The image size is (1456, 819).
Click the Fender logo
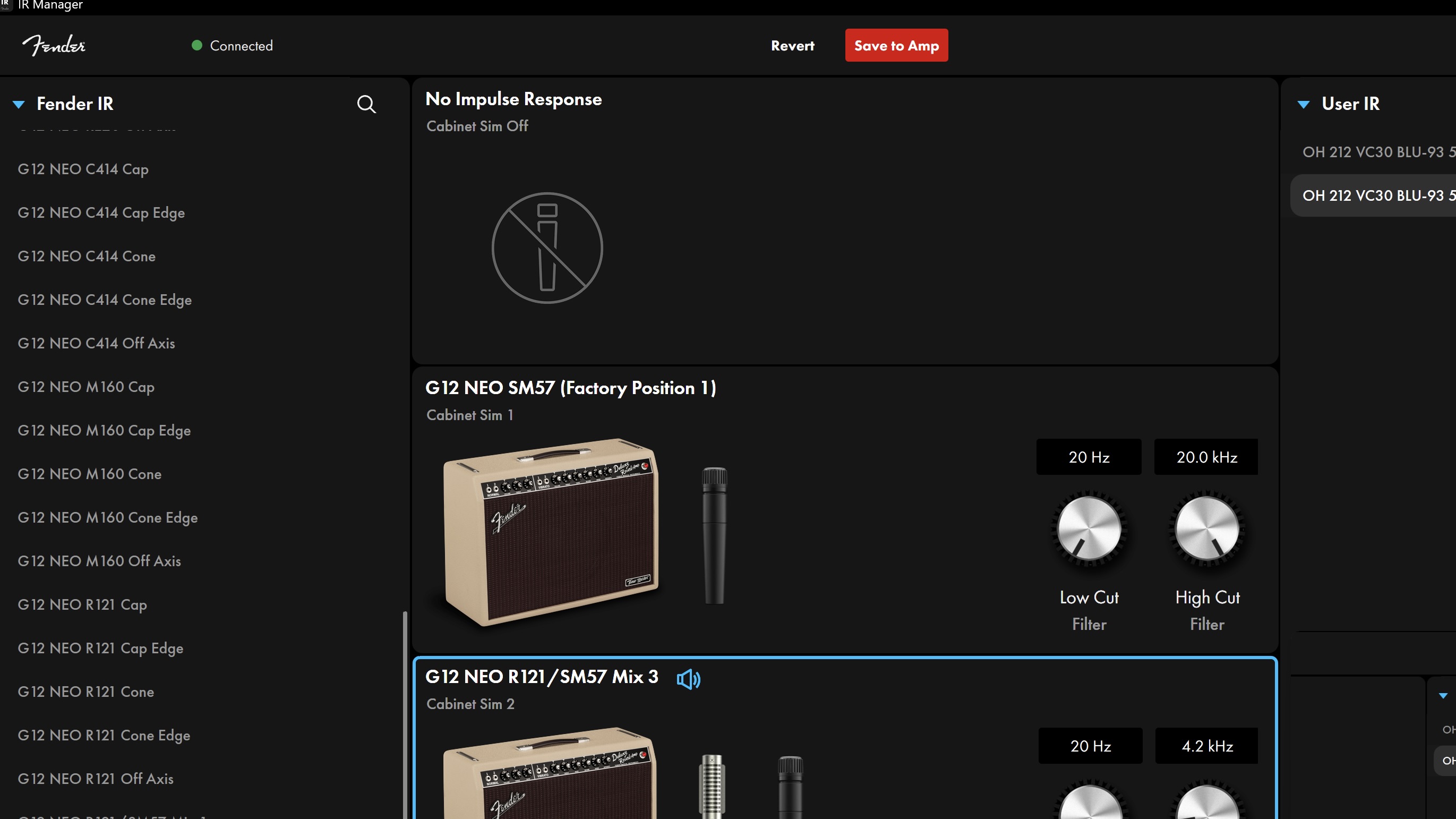tap(54, 45)
